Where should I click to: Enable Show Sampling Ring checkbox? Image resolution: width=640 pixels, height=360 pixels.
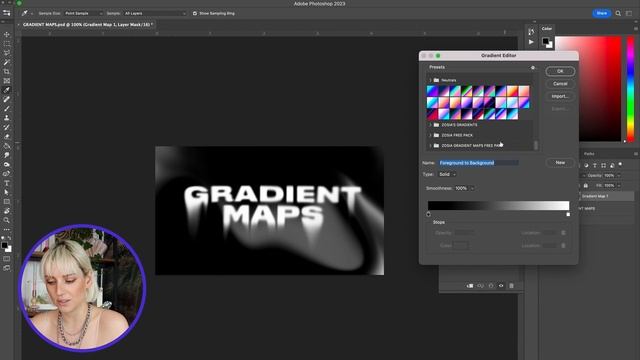pyautogui.click(x=195, y=13)
